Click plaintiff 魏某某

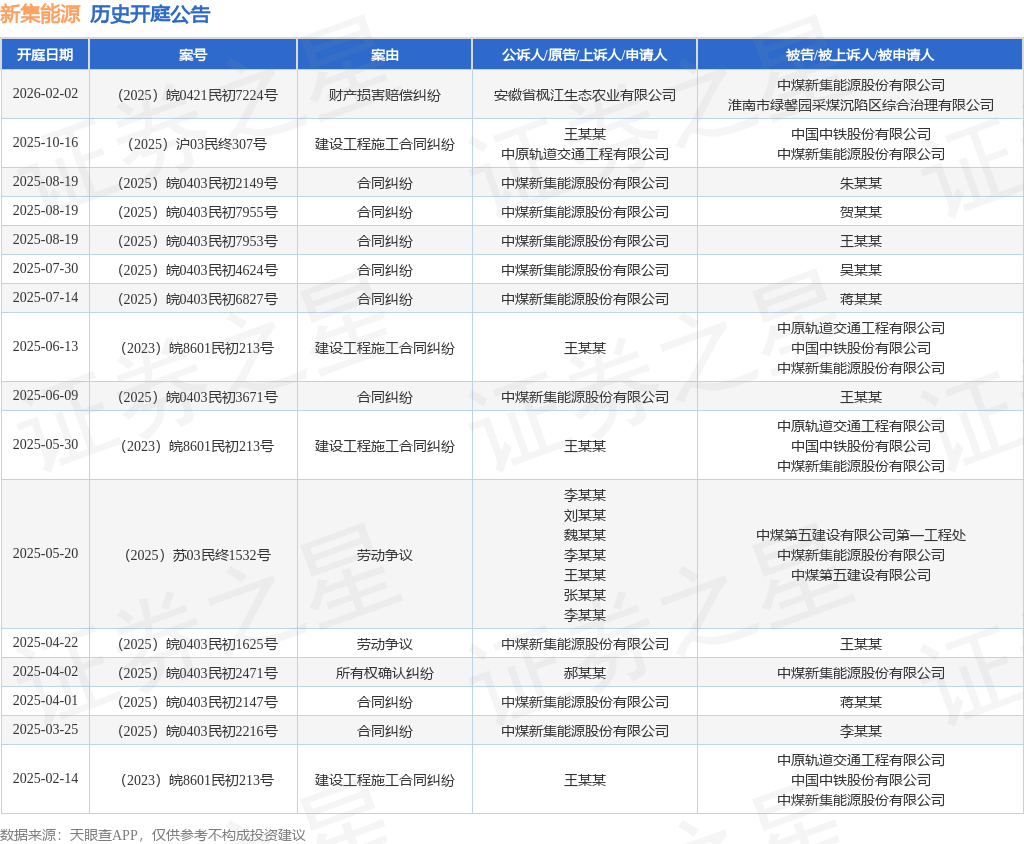click(x=584, y=535)
